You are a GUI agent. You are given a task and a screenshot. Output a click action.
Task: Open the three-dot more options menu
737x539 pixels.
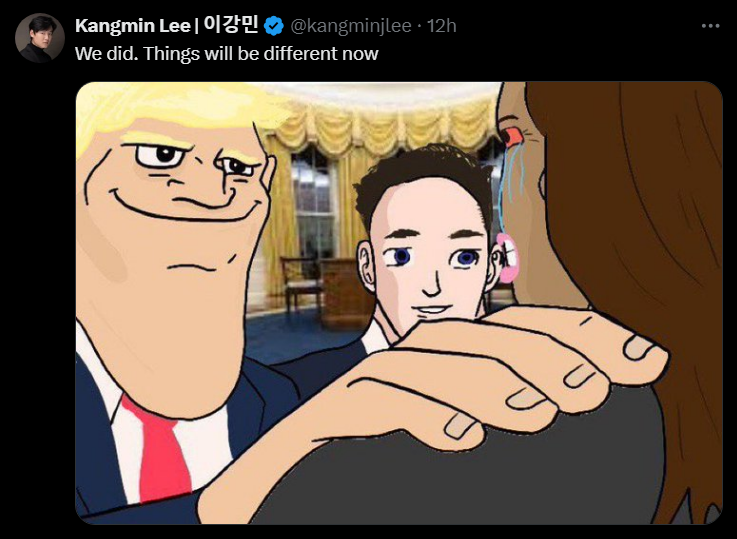[x=710, y=26]
